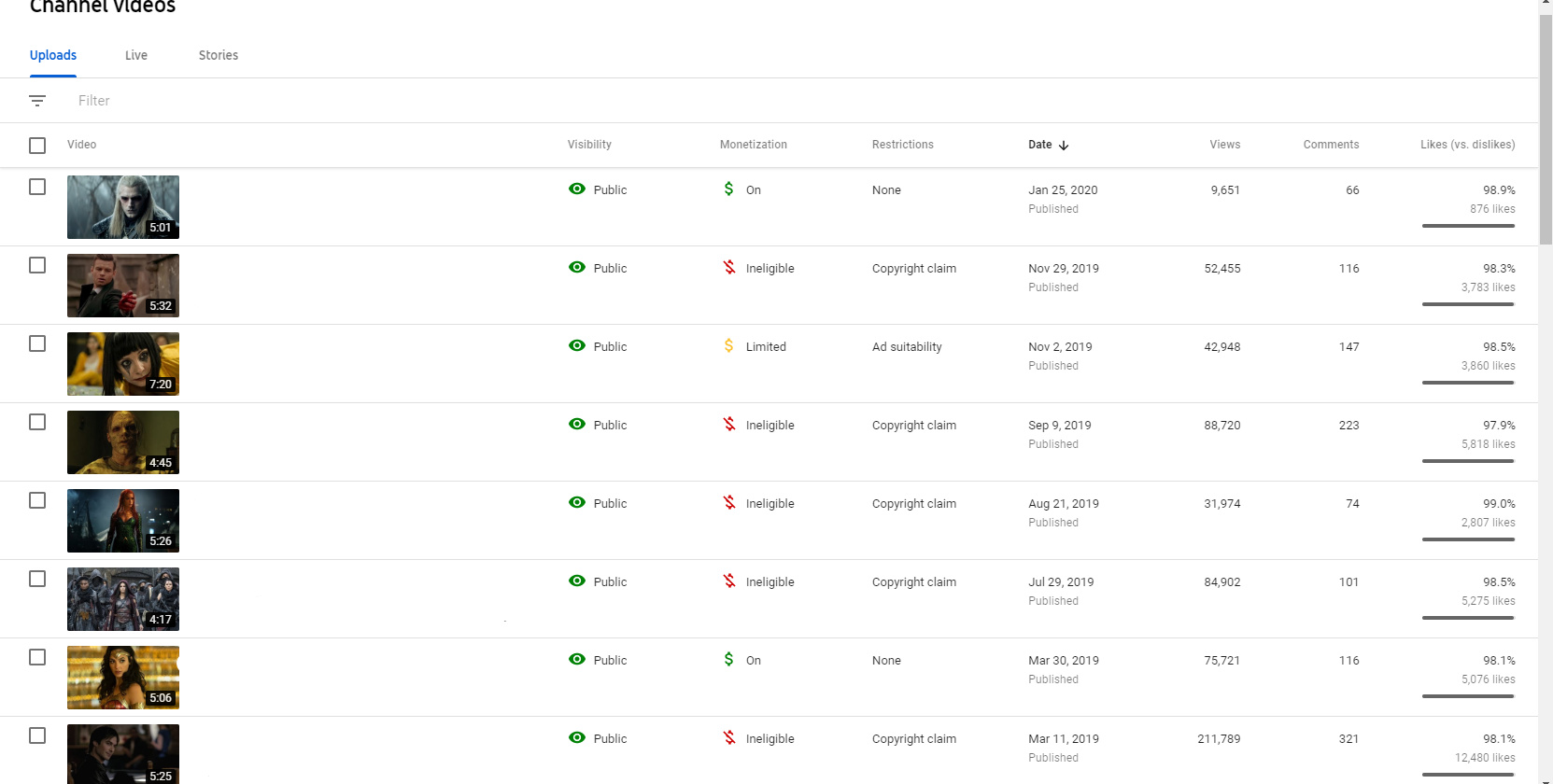Select checkbox for the 4:17 video

(x=37, y=579)
